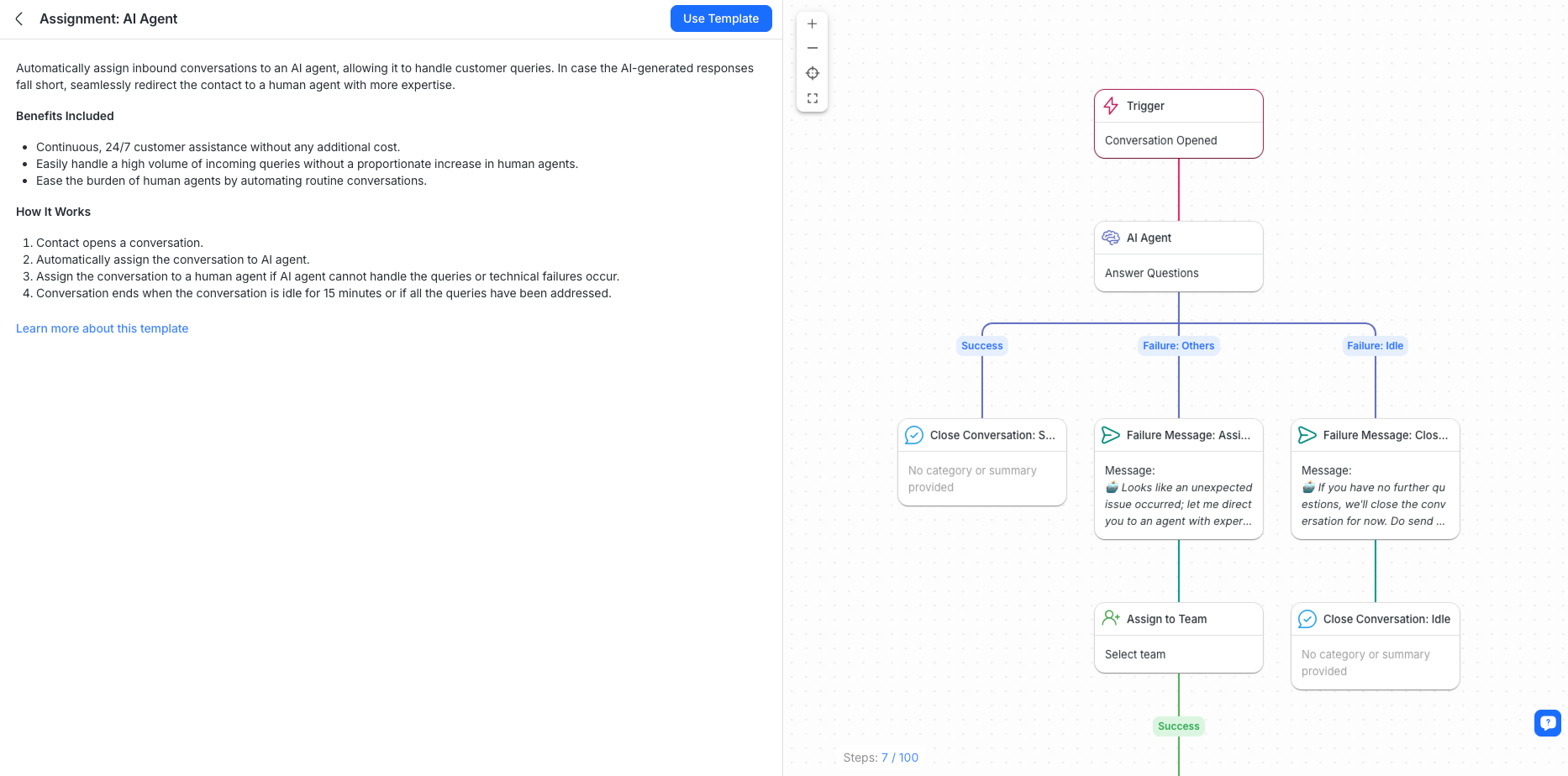This screenshot has height=776, width=1568.
Task: Click the send icon on Failure Message: Assi node
Action: pos(1111,435)
